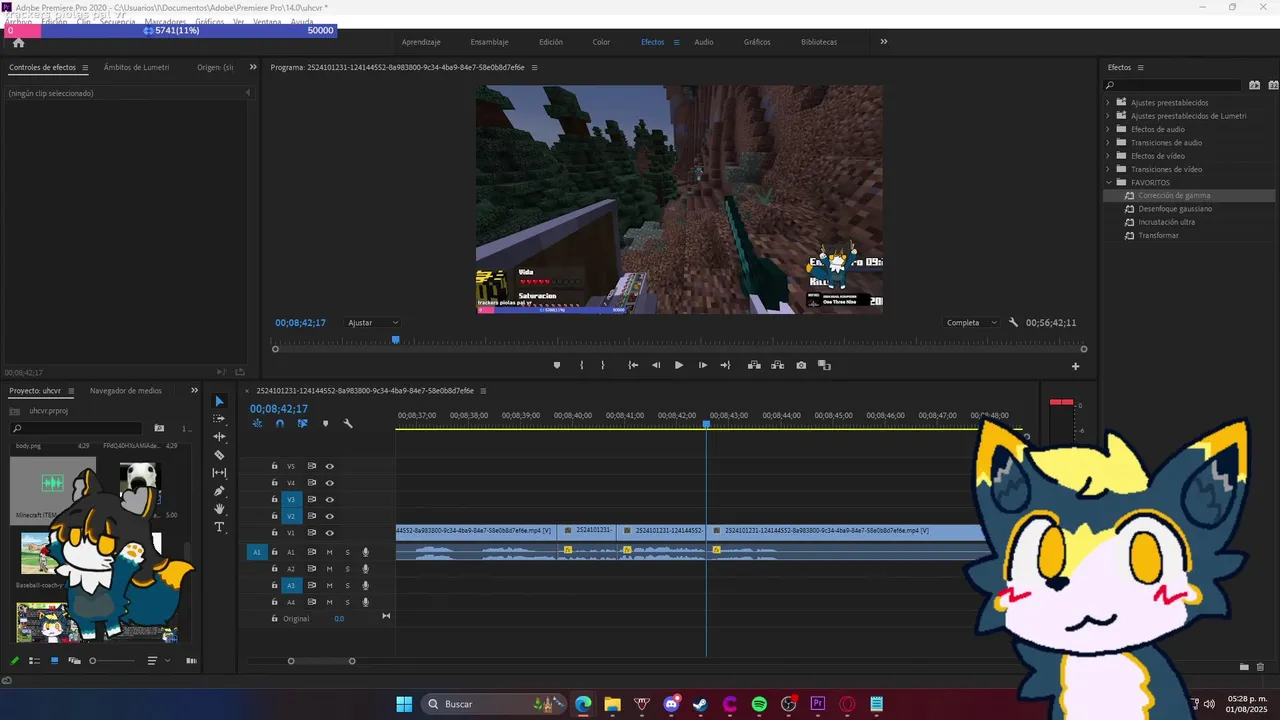Viewport: 1280px width, 720px height.
Task: Open the Audio workspace tab
Action: pyautogui.click(x=704, y=42)
